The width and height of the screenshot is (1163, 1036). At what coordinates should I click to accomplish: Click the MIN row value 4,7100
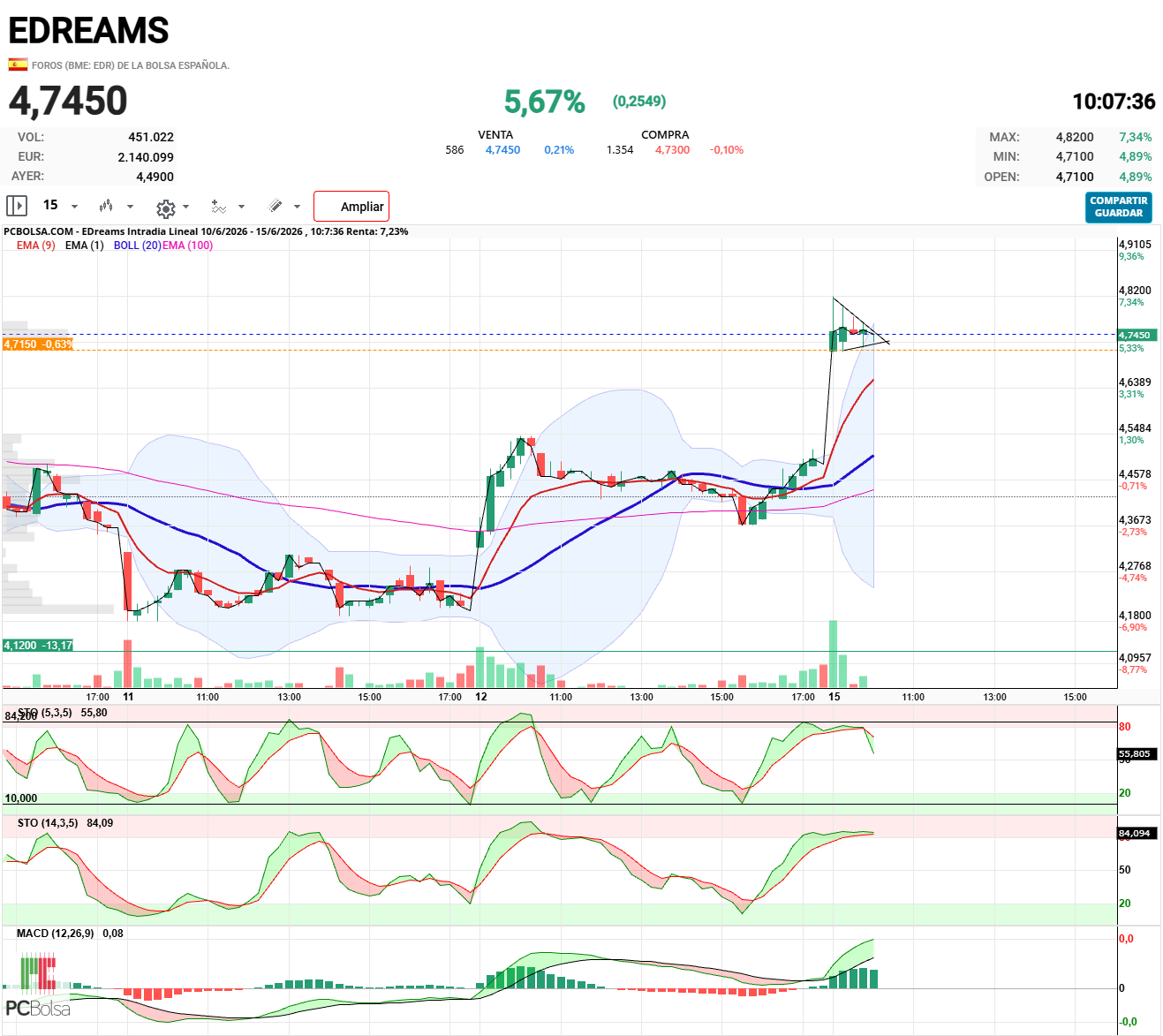(1075, 156)
